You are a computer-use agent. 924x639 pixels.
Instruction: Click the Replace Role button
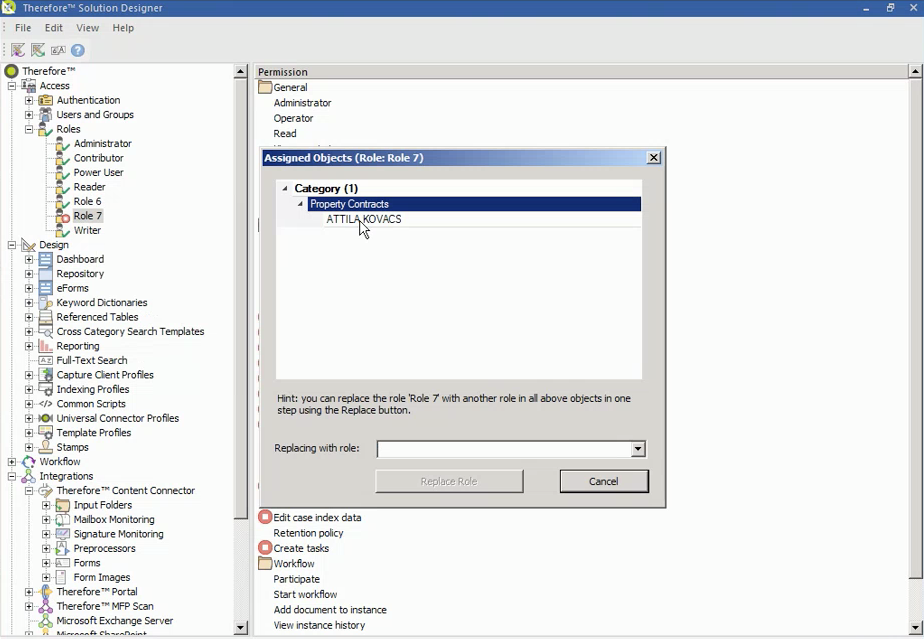click(x=448, y=481)
